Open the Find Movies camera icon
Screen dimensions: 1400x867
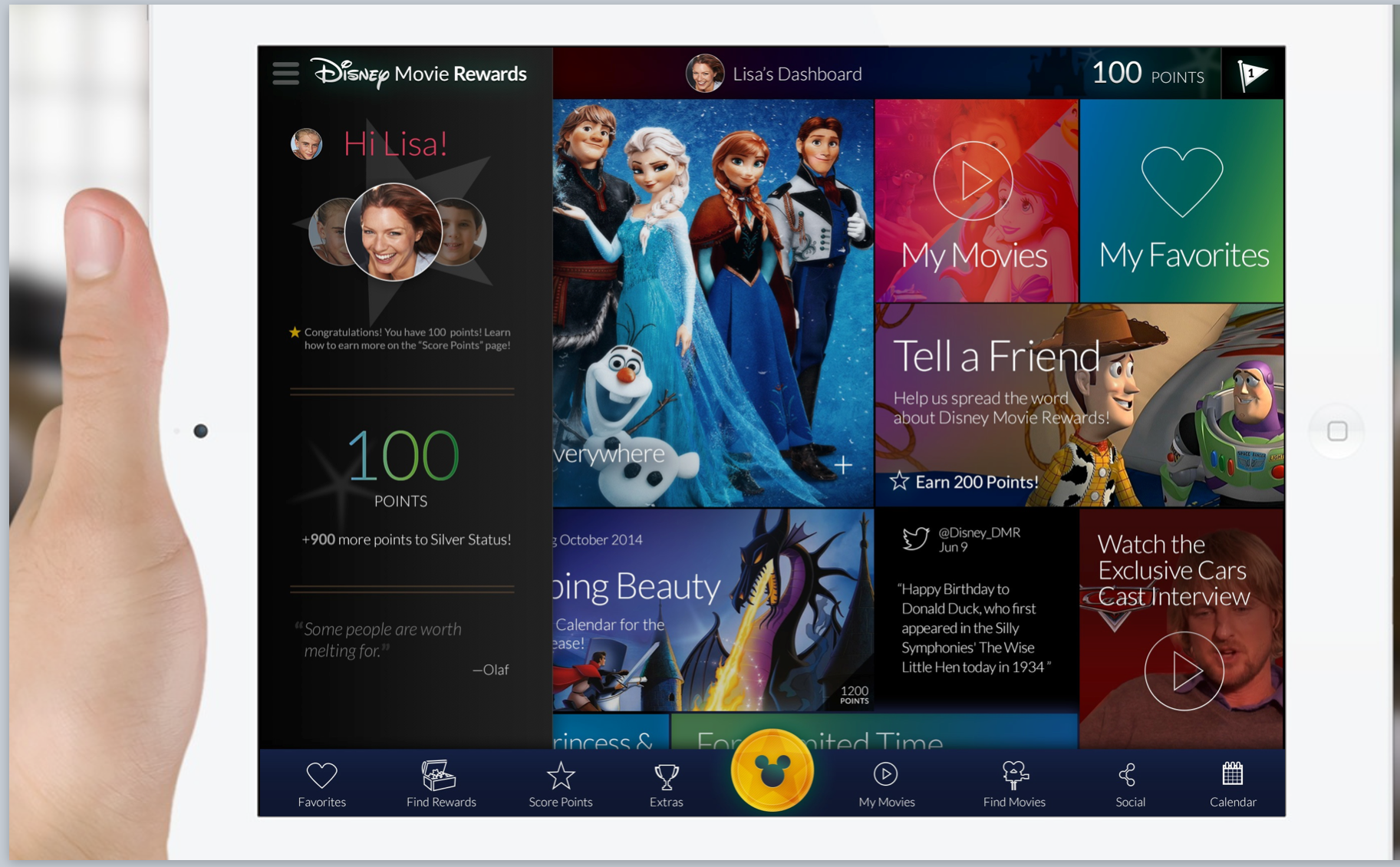[x=1014, y=775]
